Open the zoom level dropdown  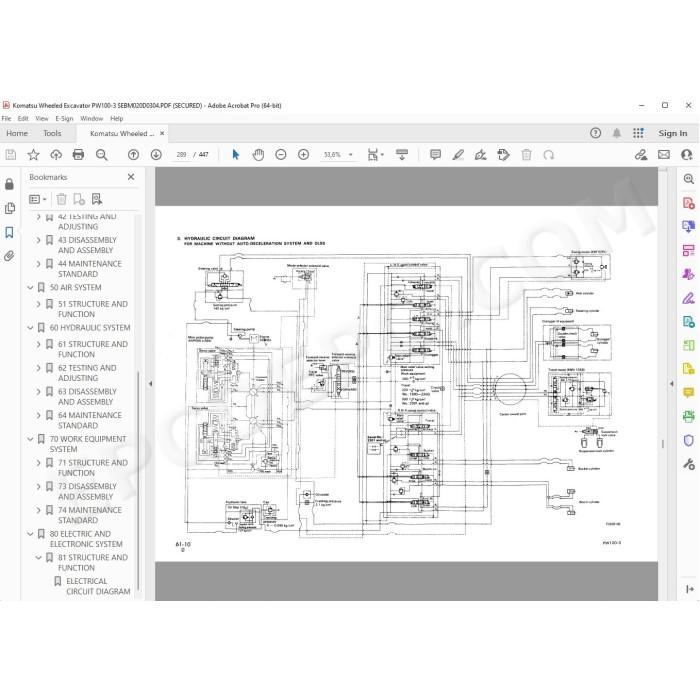350,154
